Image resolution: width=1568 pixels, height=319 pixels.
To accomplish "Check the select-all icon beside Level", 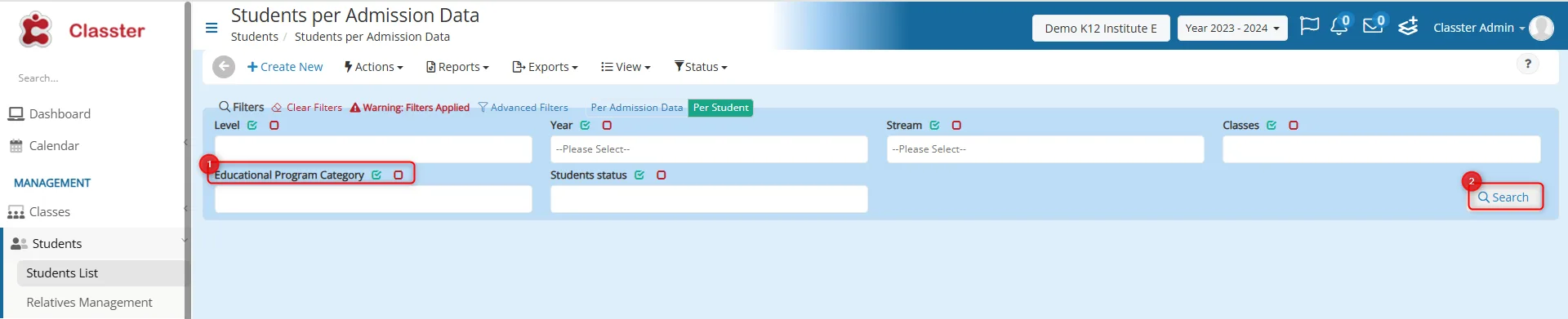I will [x=252, y=126].
